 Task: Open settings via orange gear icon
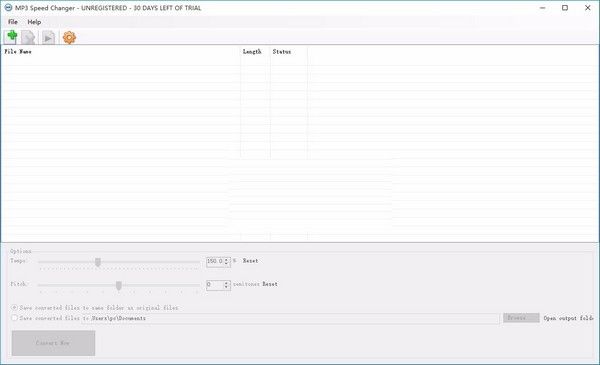coord(69,37)
